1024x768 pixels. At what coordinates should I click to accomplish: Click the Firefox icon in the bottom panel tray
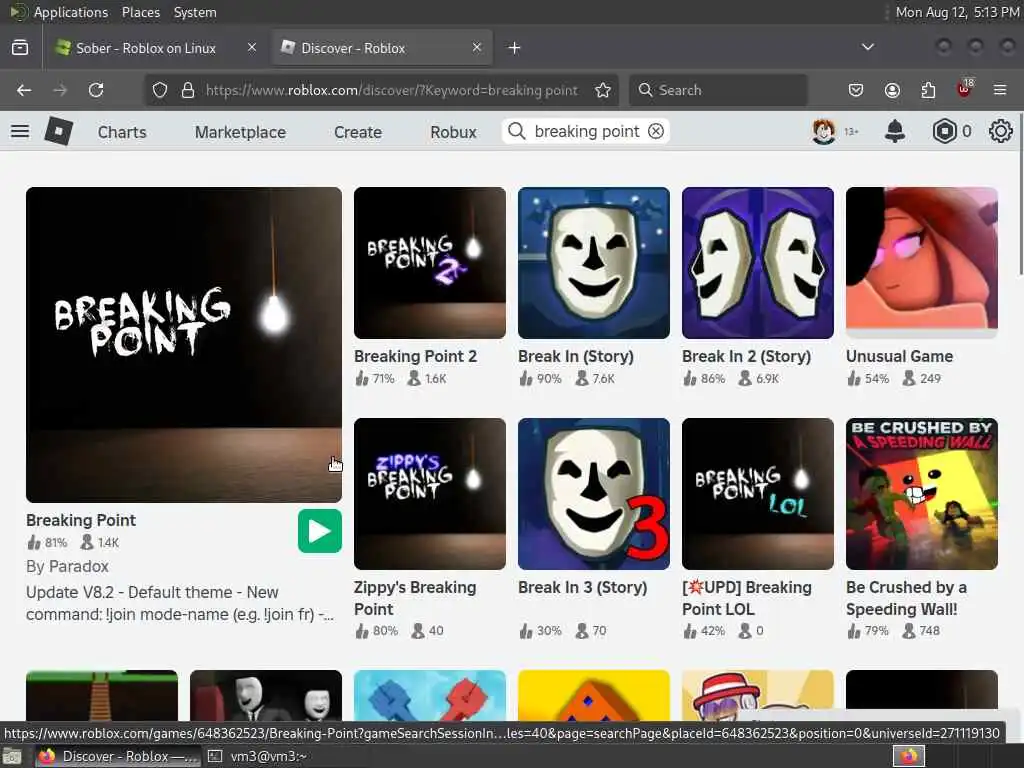909,756
